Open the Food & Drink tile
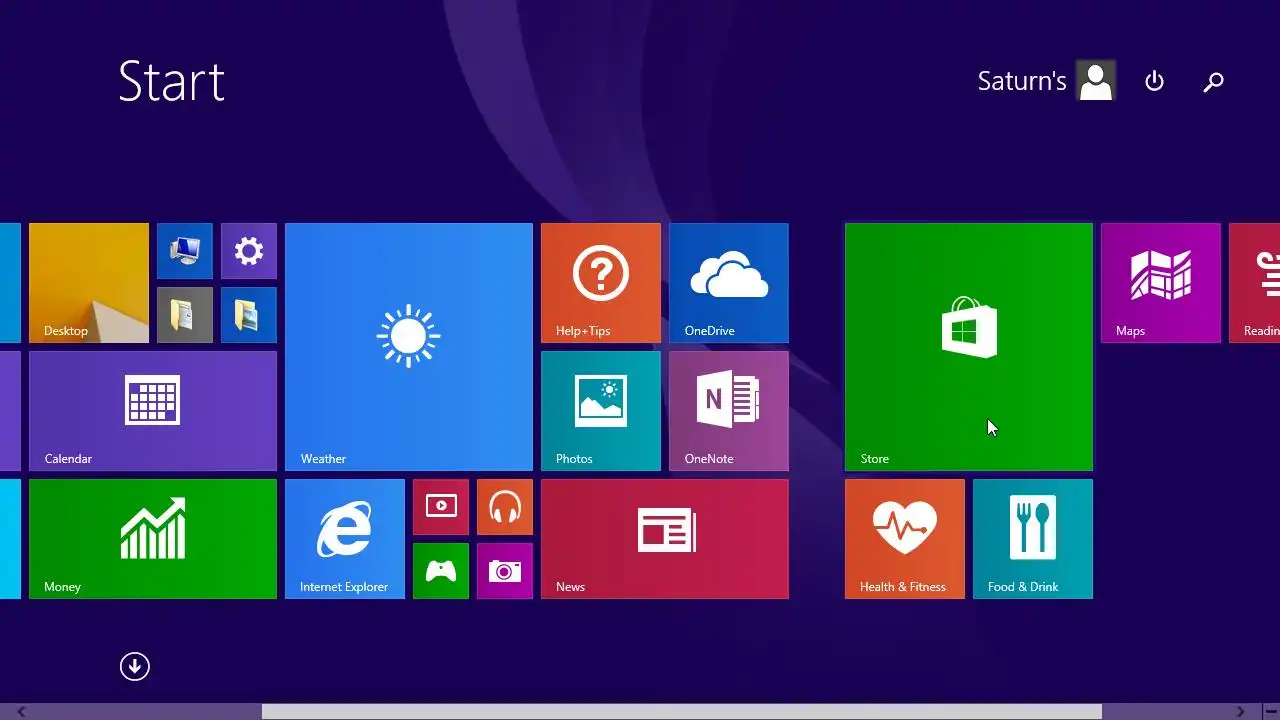1280x720 pixels. (1033, 539)
